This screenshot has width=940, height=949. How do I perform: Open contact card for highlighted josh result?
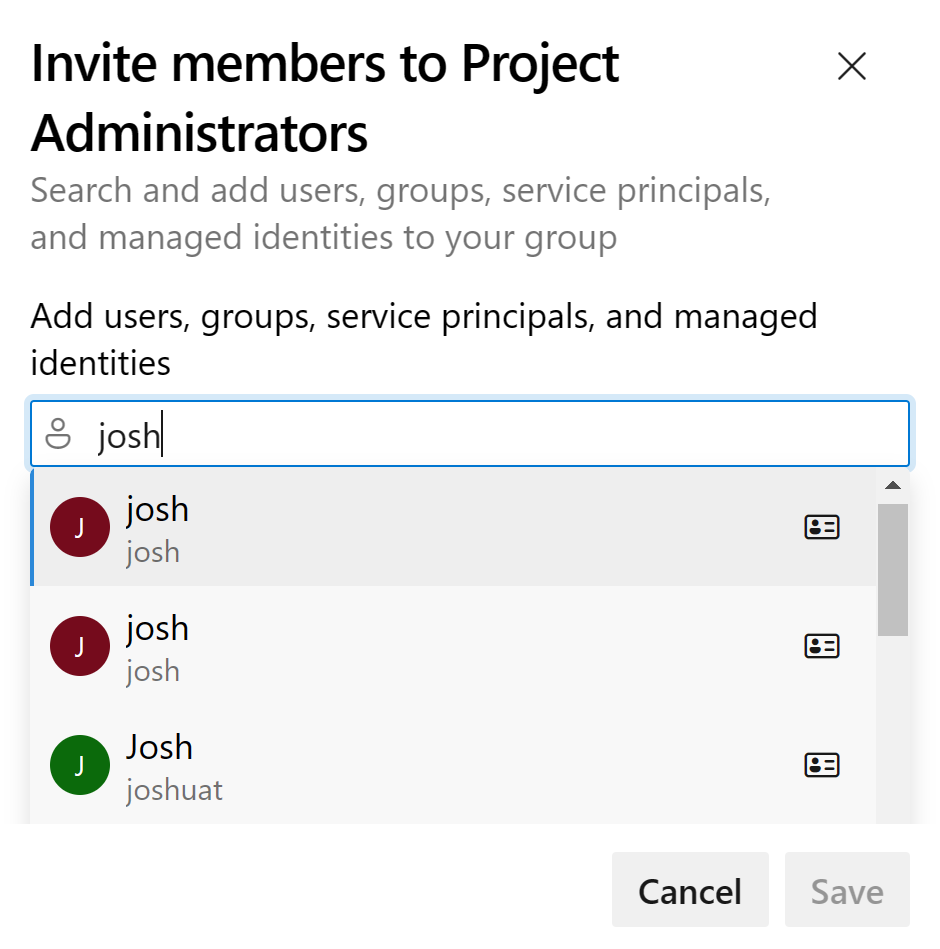click(821, 527)
